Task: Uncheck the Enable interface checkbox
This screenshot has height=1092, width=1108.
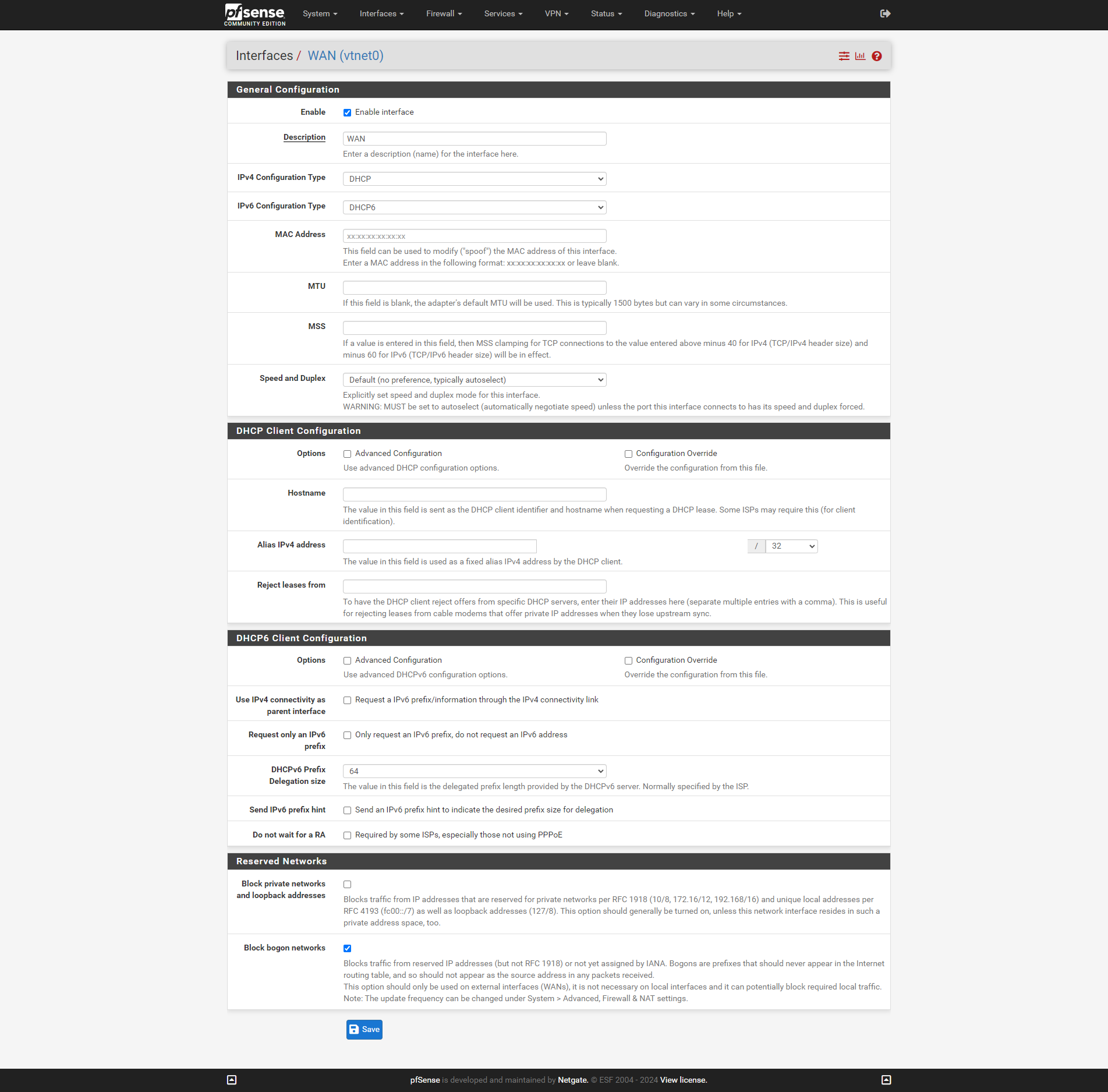Action: [347, 112]
